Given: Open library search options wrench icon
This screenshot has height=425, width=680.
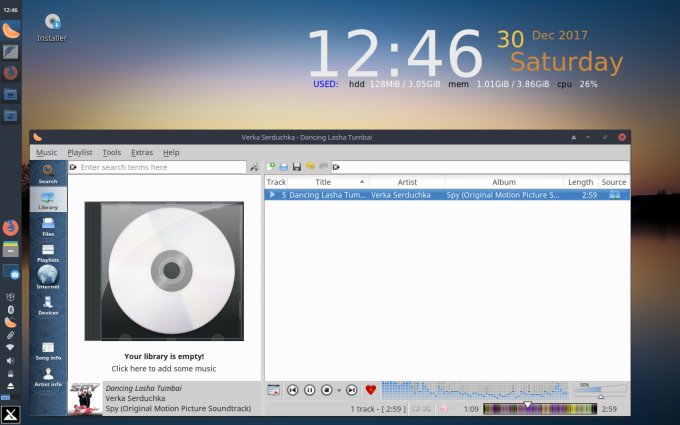Looking at the screenshot, I should (x=254, y=167).
